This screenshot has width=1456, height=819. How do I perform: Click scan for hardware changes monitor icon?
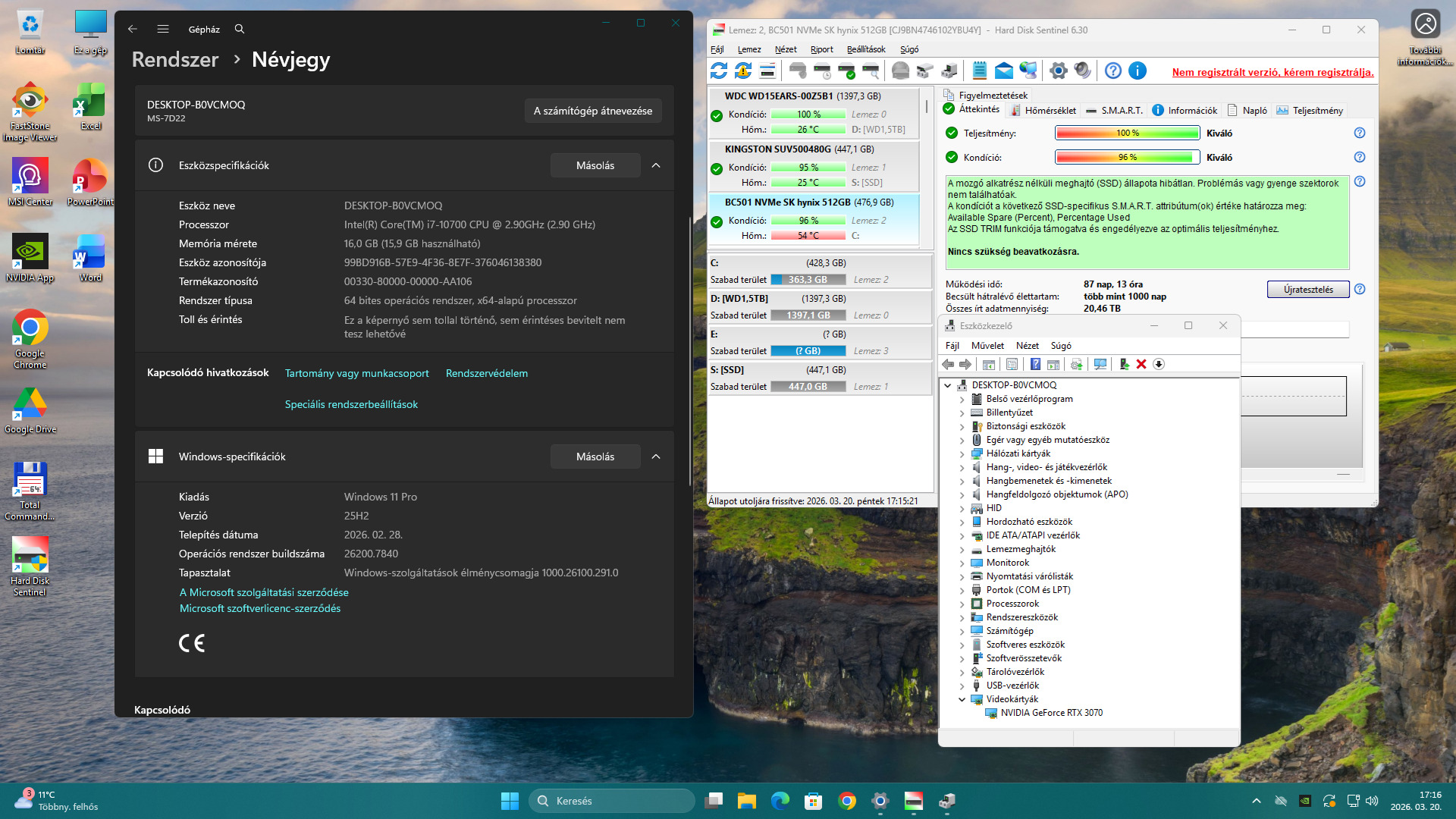(x=1100, y=364)
